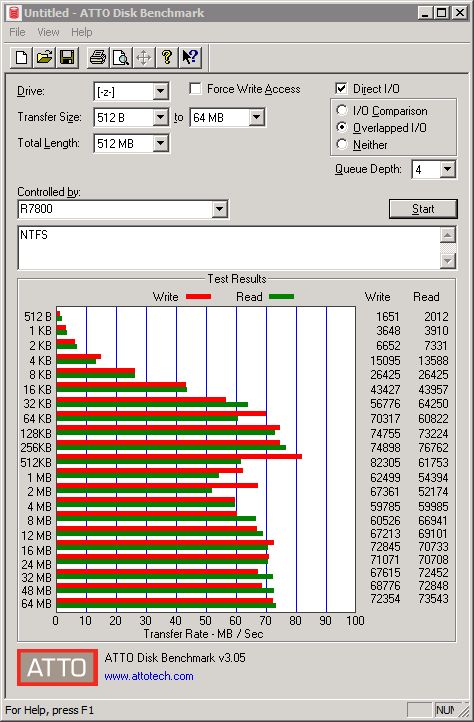Visit the www.attotech.com link
The width and height of the screenshot is (474, 722).
pyautogui.click(x=149, y=676)
